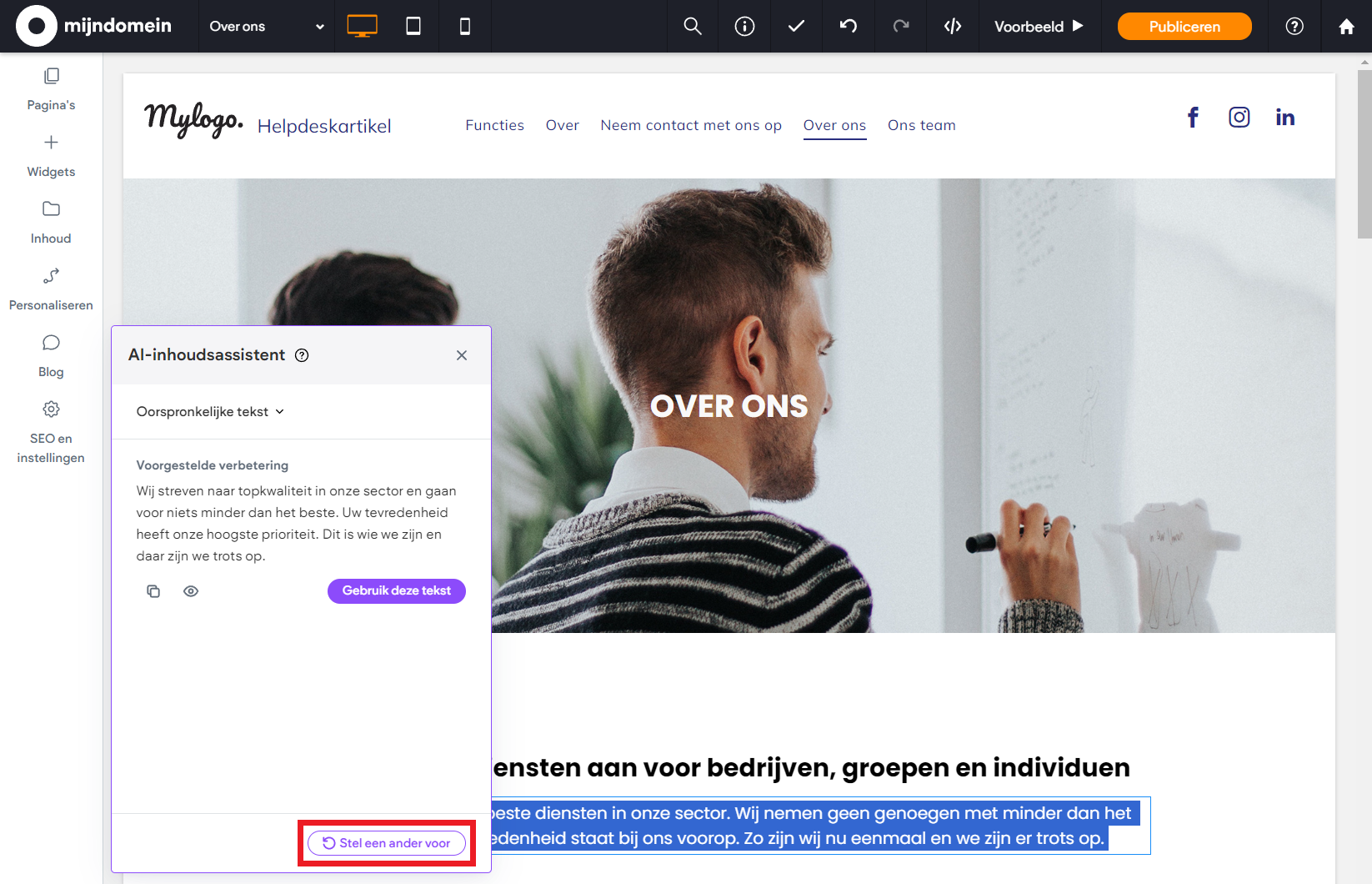Open the developer mode code icon
1372x884 pixels.
953,27
